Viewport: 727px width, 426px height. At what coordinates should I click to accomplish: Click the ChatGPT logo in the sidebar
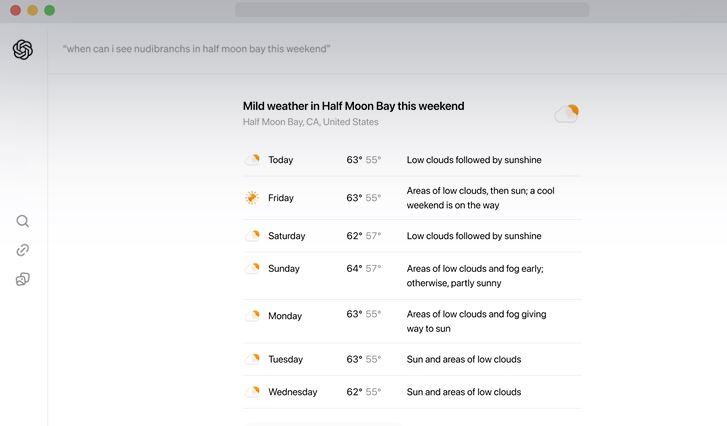click(23, 50)
